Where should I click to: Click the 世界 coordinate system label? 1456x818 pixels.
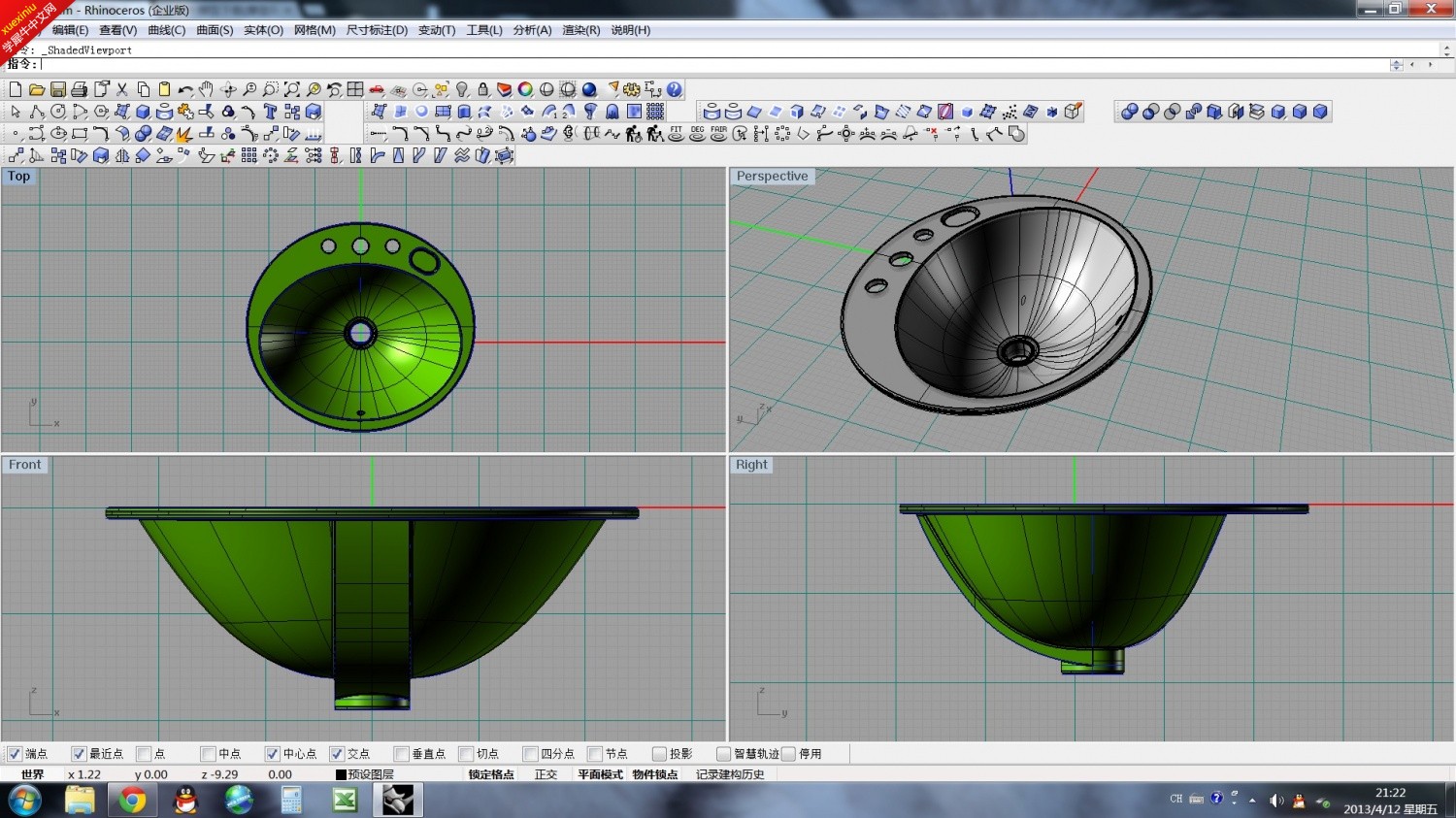[33, 774]
